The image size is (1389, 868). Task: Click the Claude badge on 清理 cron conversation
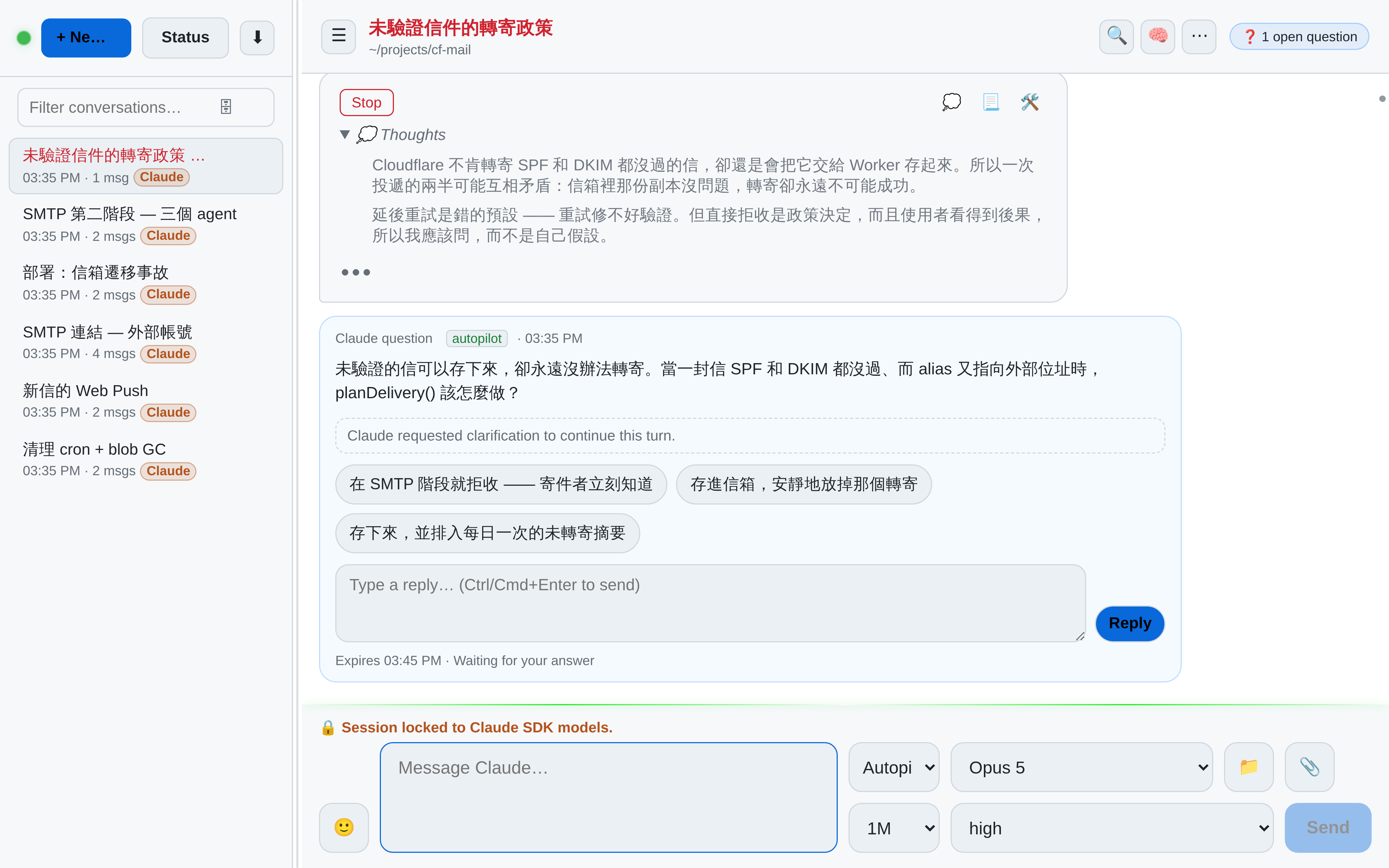point(168,471)
